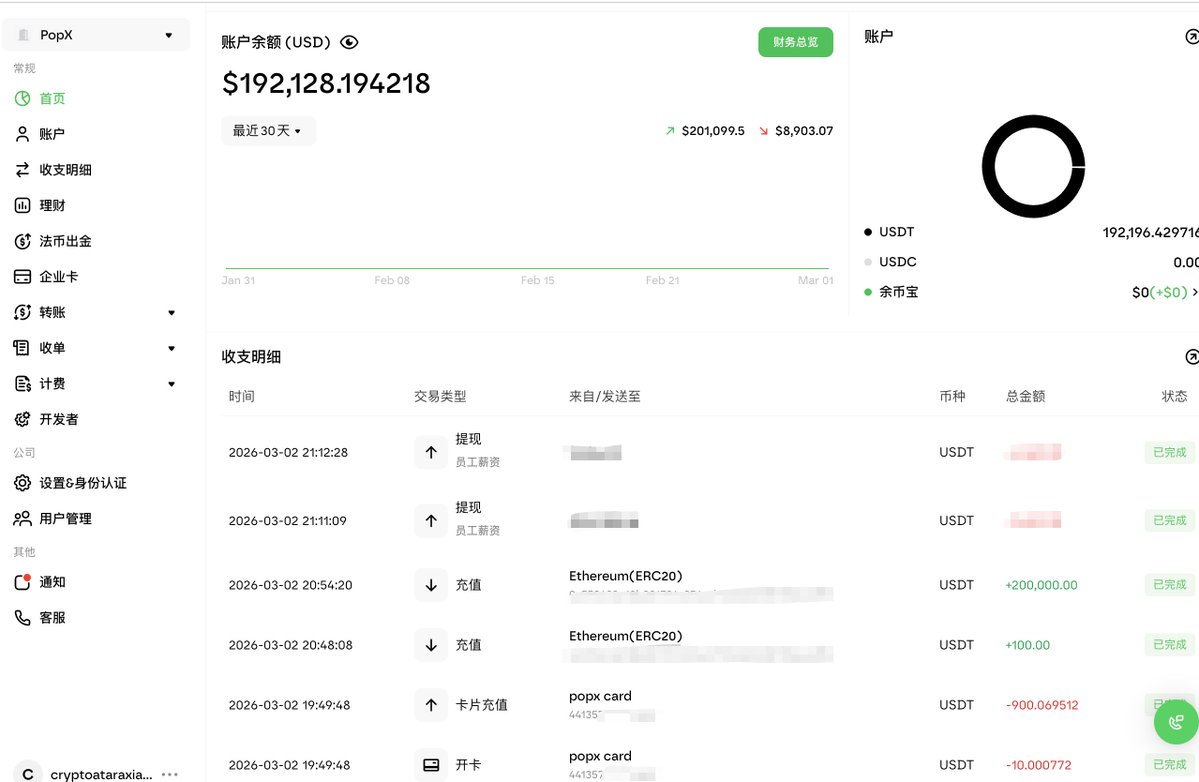This screenshot has width=1199, height=782.
Task: Open the 账户 menu item in sidebar
Action: click(52, 134)
